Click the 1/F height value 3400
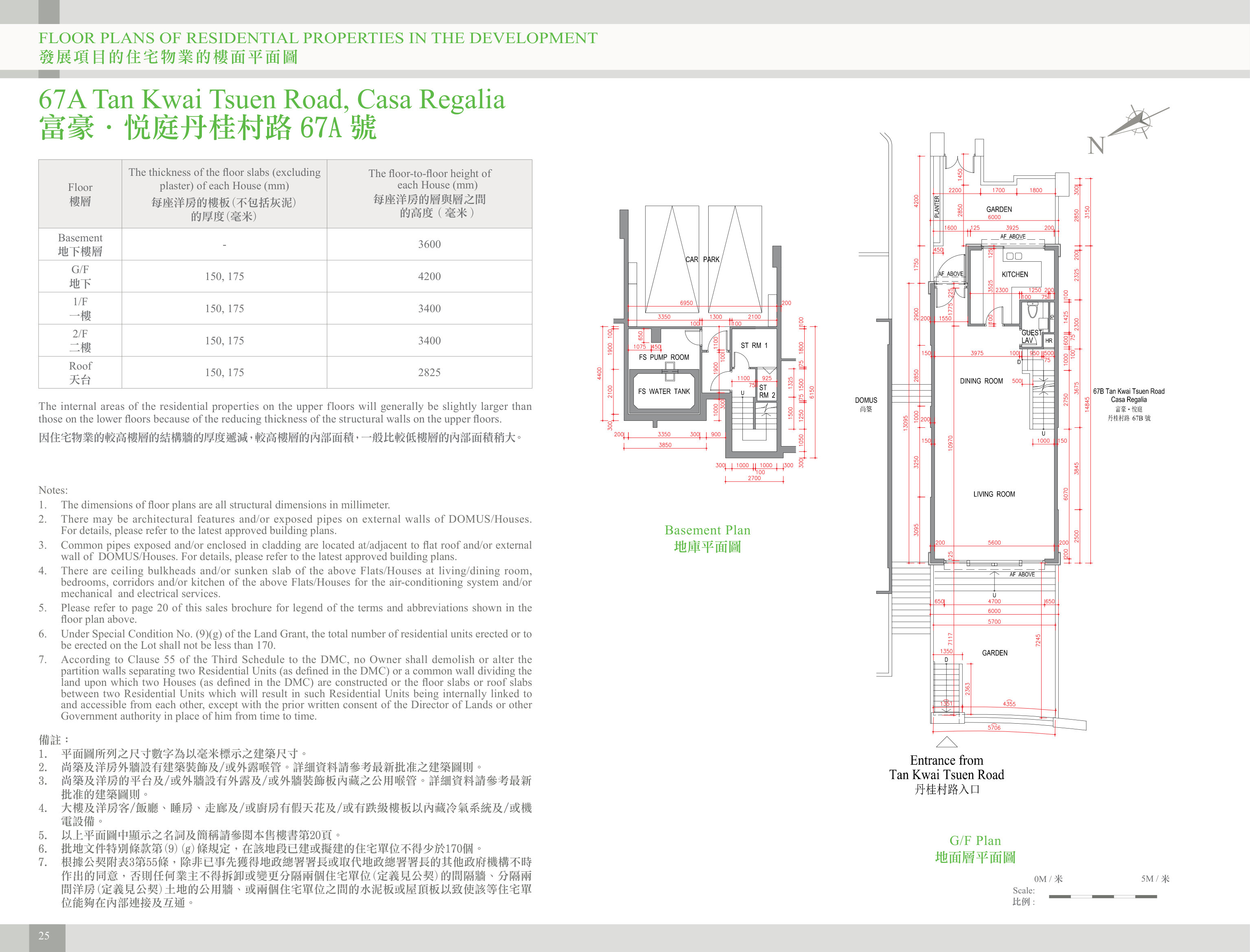Screen dimensions: 1250x952 pyautogui.click(x=429, y=308)
